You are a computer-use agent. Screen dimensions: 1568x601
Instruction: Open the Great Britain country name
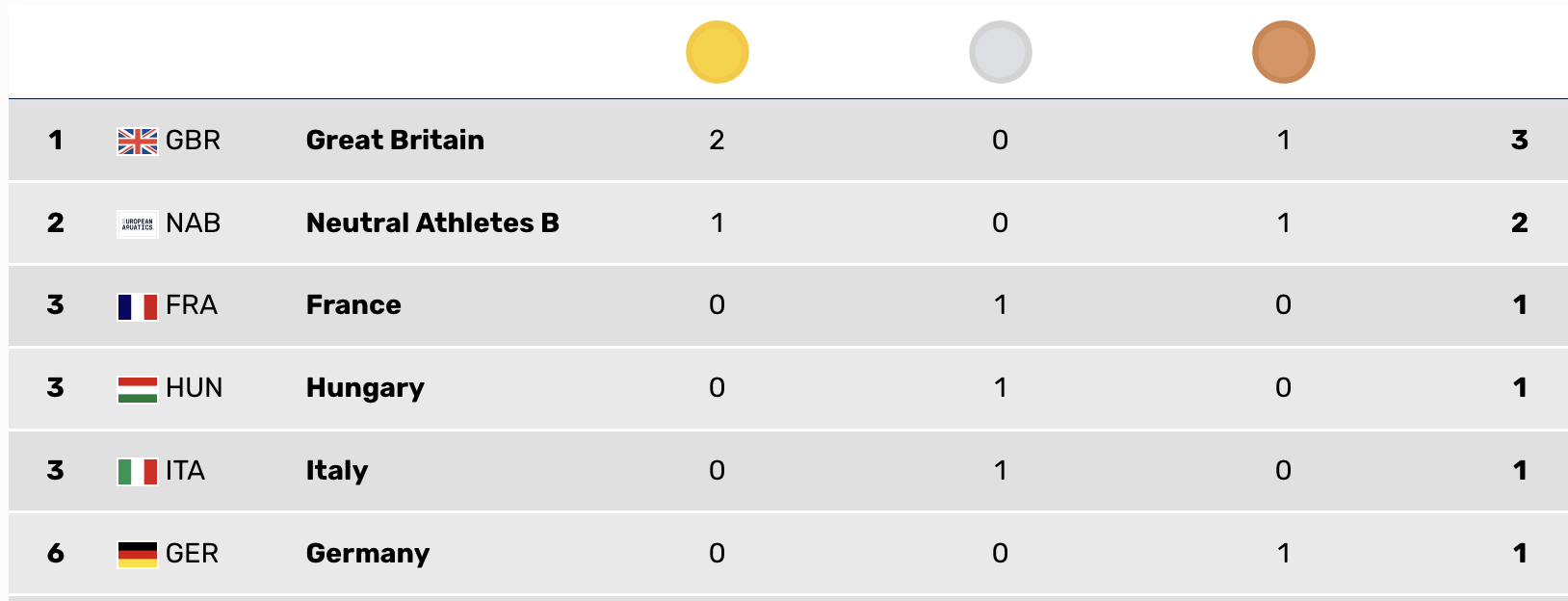point(395,141)
